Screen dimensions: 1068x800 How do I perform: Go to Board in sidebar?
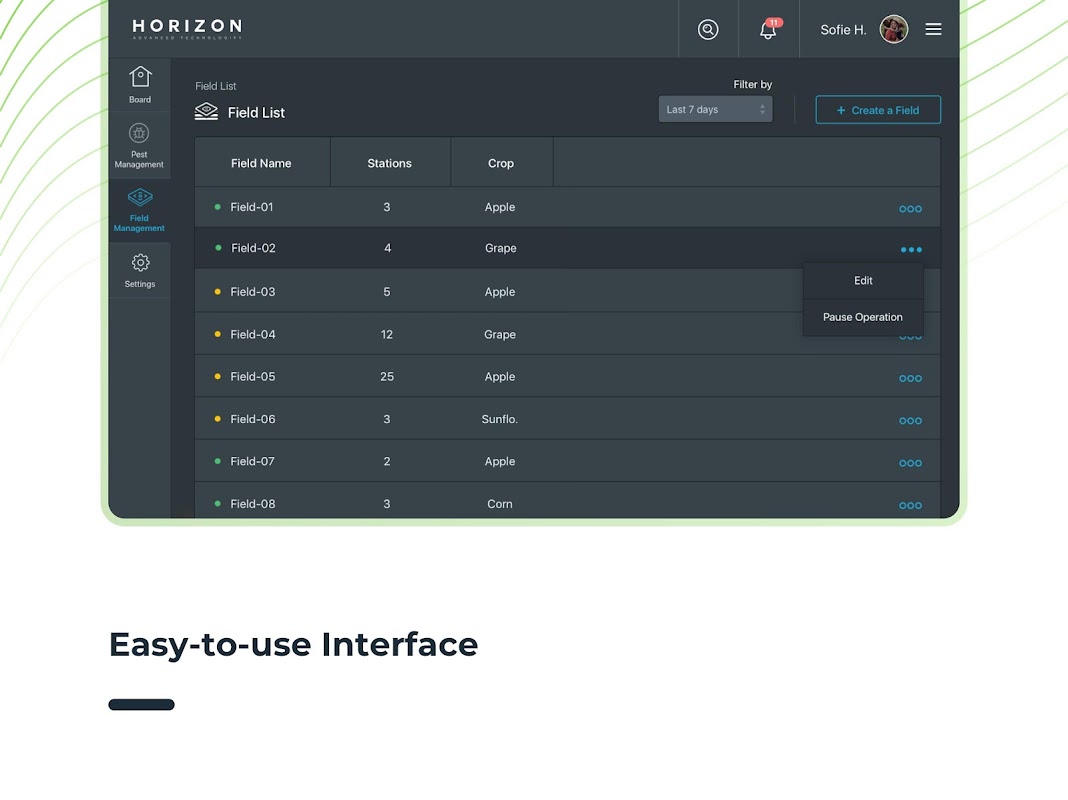(x=140, y=84)
